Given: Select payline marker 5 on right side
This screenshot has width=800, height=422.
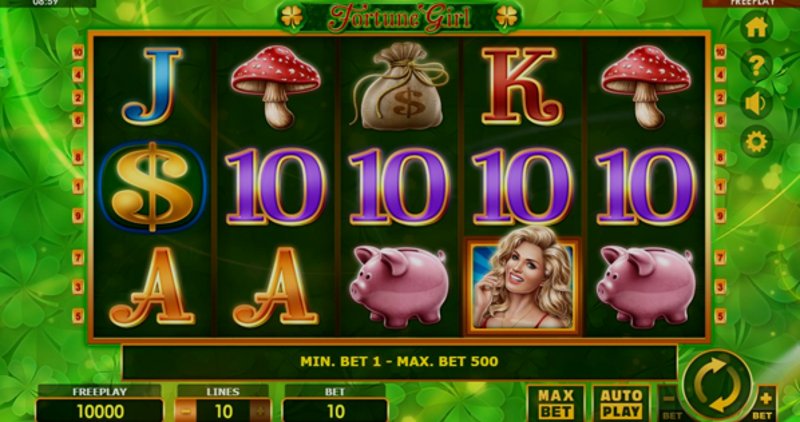Looking at the screenshot, I should point(720,315).
